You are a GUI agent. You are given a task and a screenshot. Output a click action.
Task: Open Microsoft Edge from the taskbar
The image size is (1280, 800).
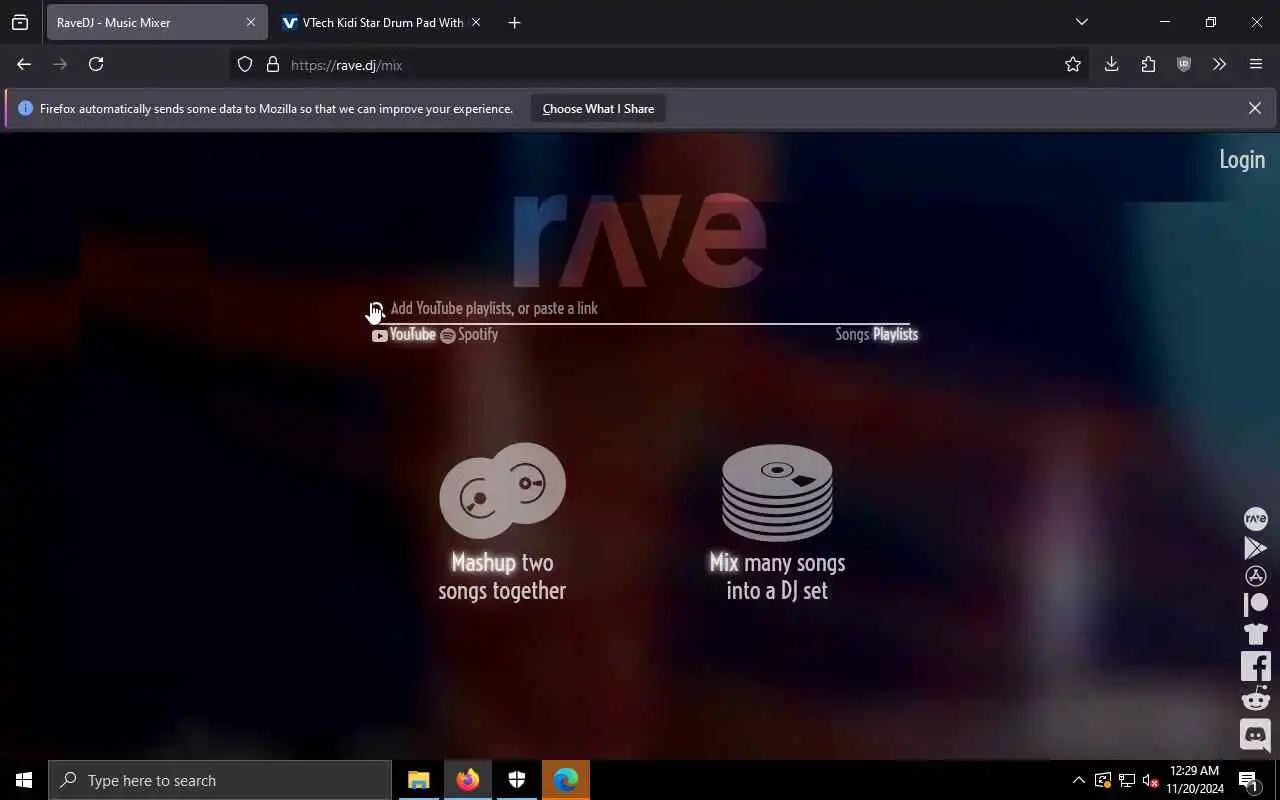pos(566,780)
